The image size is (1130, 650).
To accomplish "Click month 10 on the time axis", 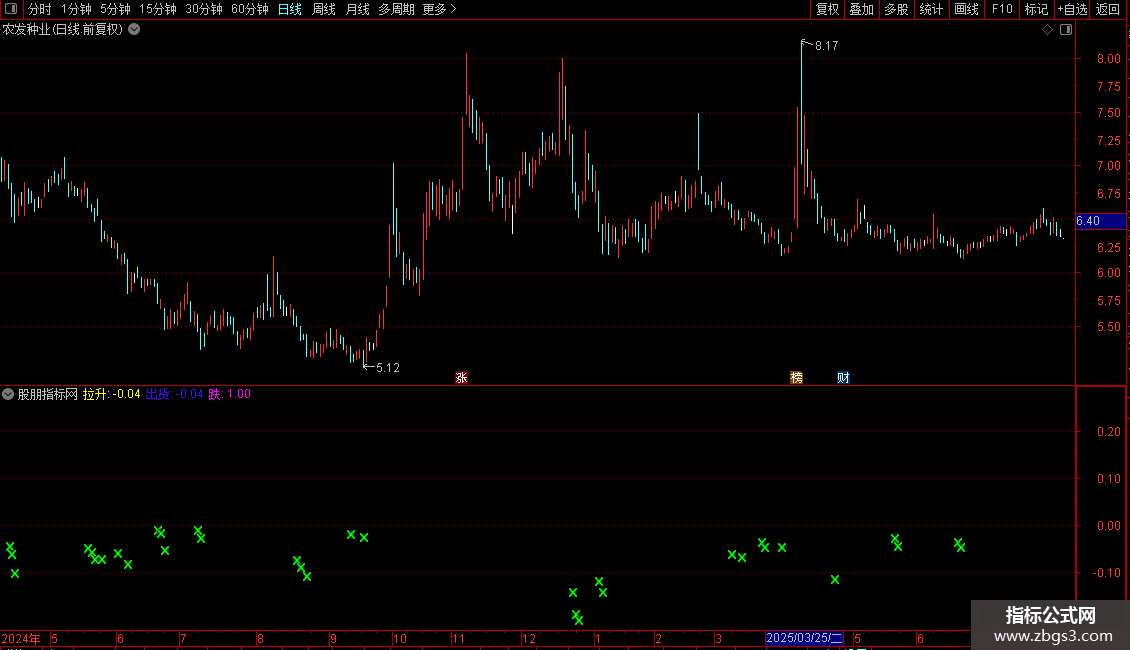I will coord(400,639).
